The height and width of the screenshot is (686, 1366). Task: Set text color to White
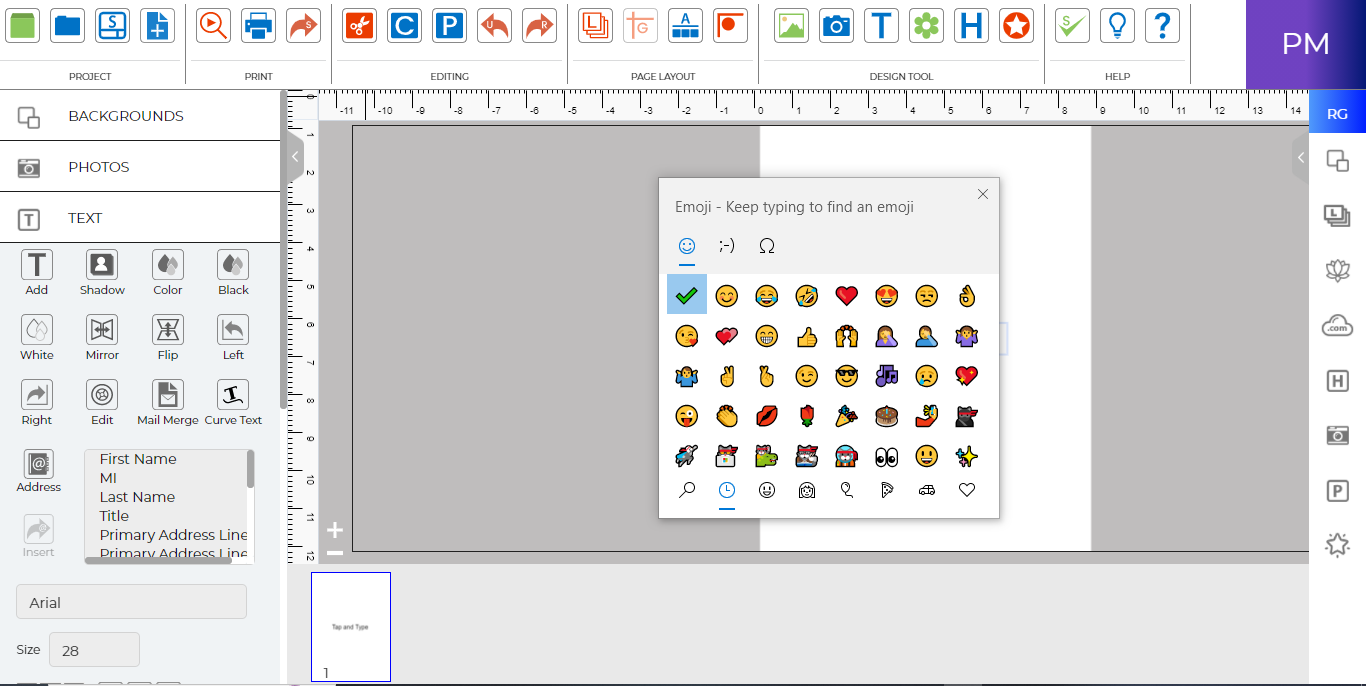point(37,338)
